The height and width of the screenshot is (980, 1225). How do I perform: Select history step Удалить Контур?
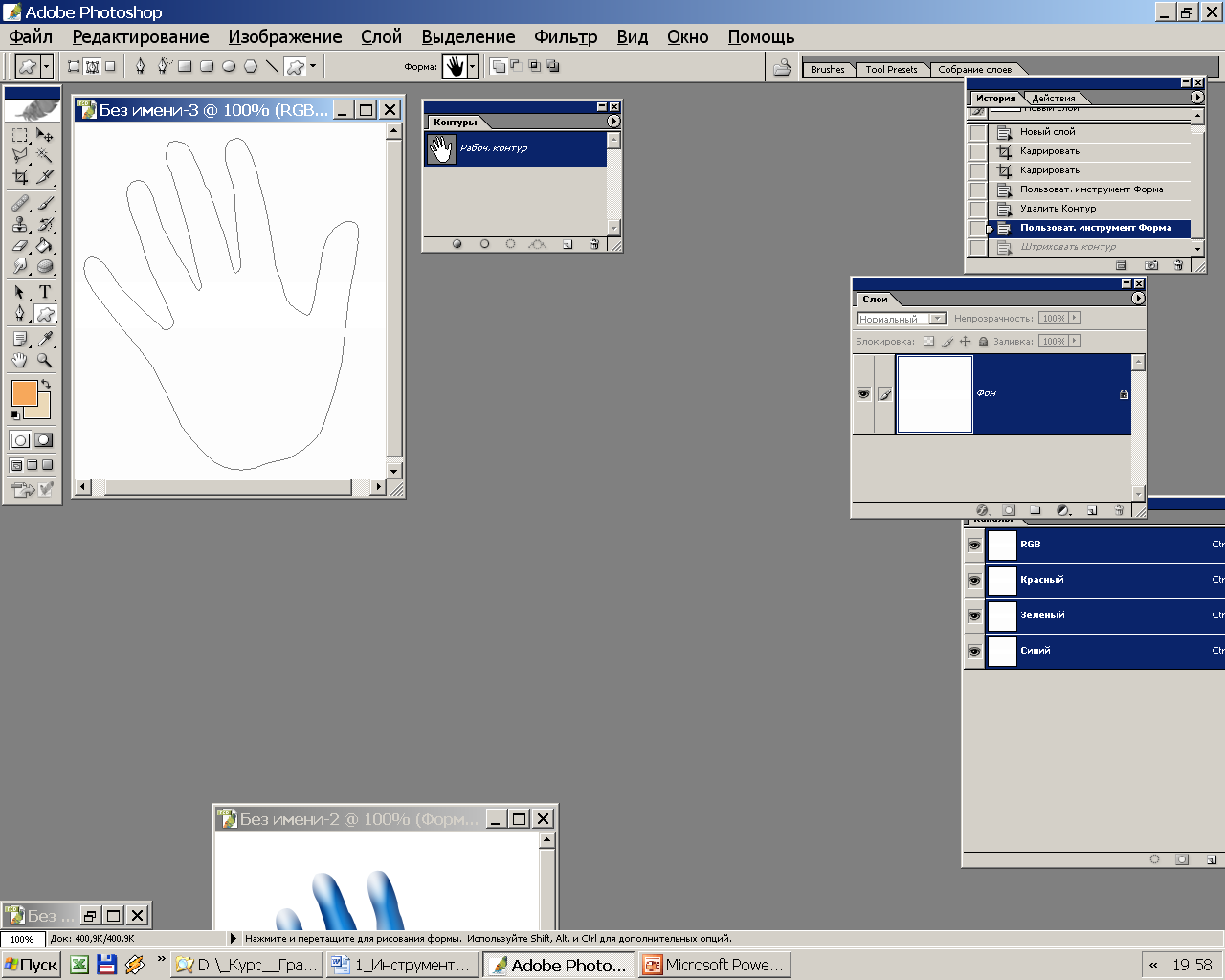pos(1090,209)
